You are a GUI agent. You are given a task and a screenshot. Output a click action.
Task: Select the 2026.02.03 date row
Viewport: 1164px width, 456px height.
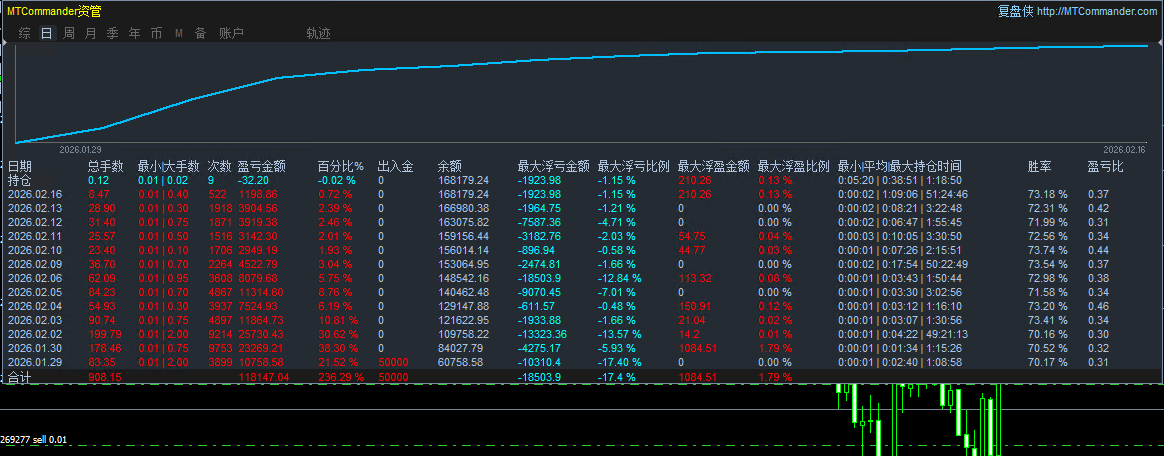coord(35,321)
